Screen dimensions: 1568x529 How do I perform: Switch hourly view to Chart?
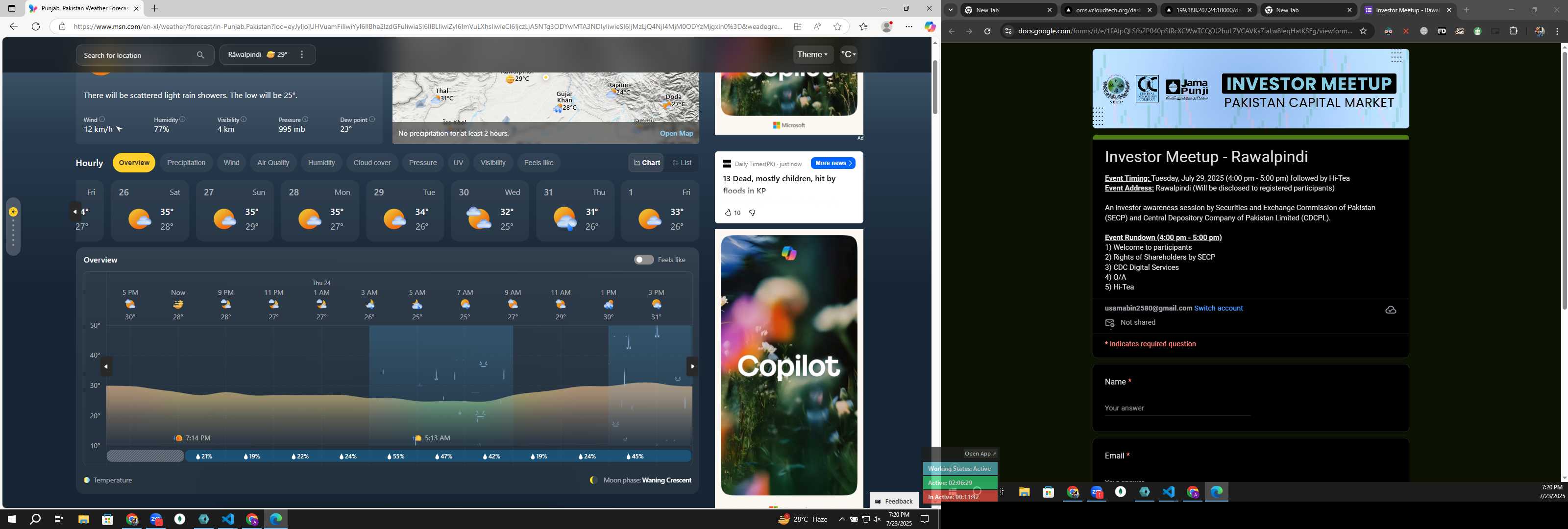646,163
